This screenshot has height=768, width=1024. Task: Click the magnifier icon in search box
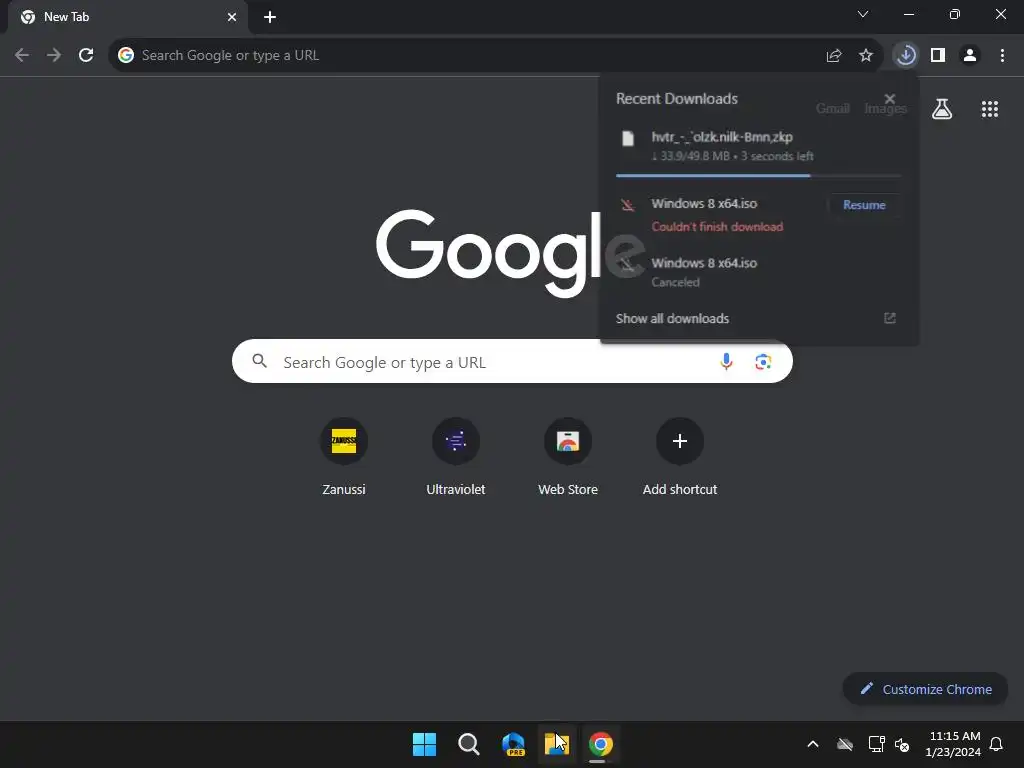pyautogui.click(x=259, y=361)
